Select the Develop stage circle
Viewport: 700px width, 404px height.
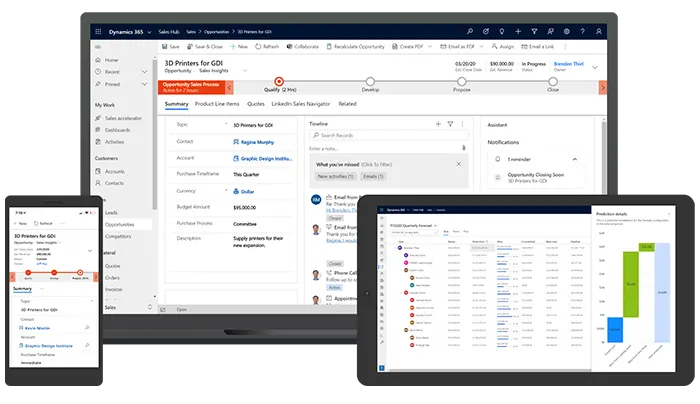point(370,83)
